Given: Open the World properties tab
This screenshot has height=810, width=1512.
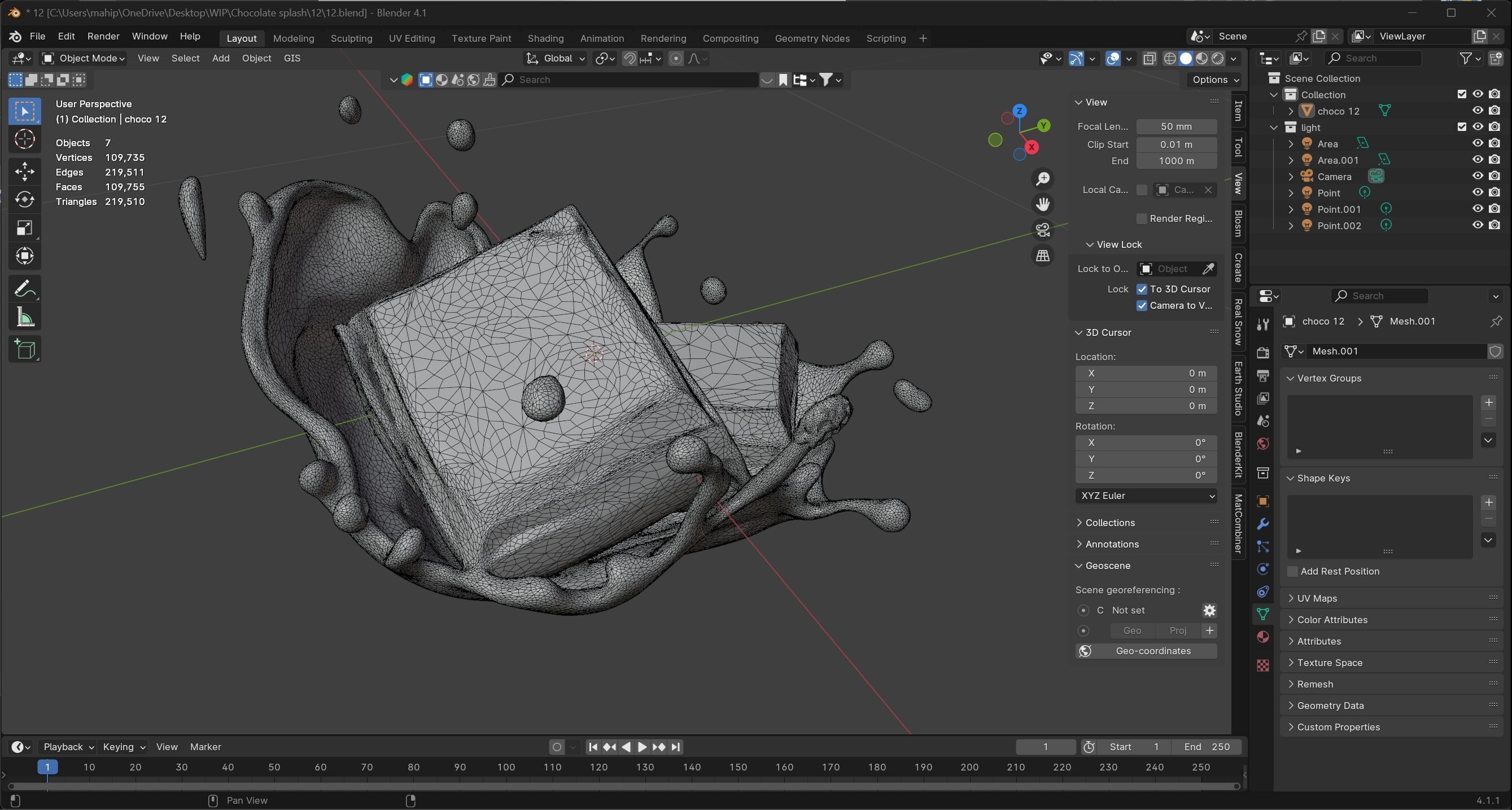Looking at the screenshot, I should [x=1263, y=444].
